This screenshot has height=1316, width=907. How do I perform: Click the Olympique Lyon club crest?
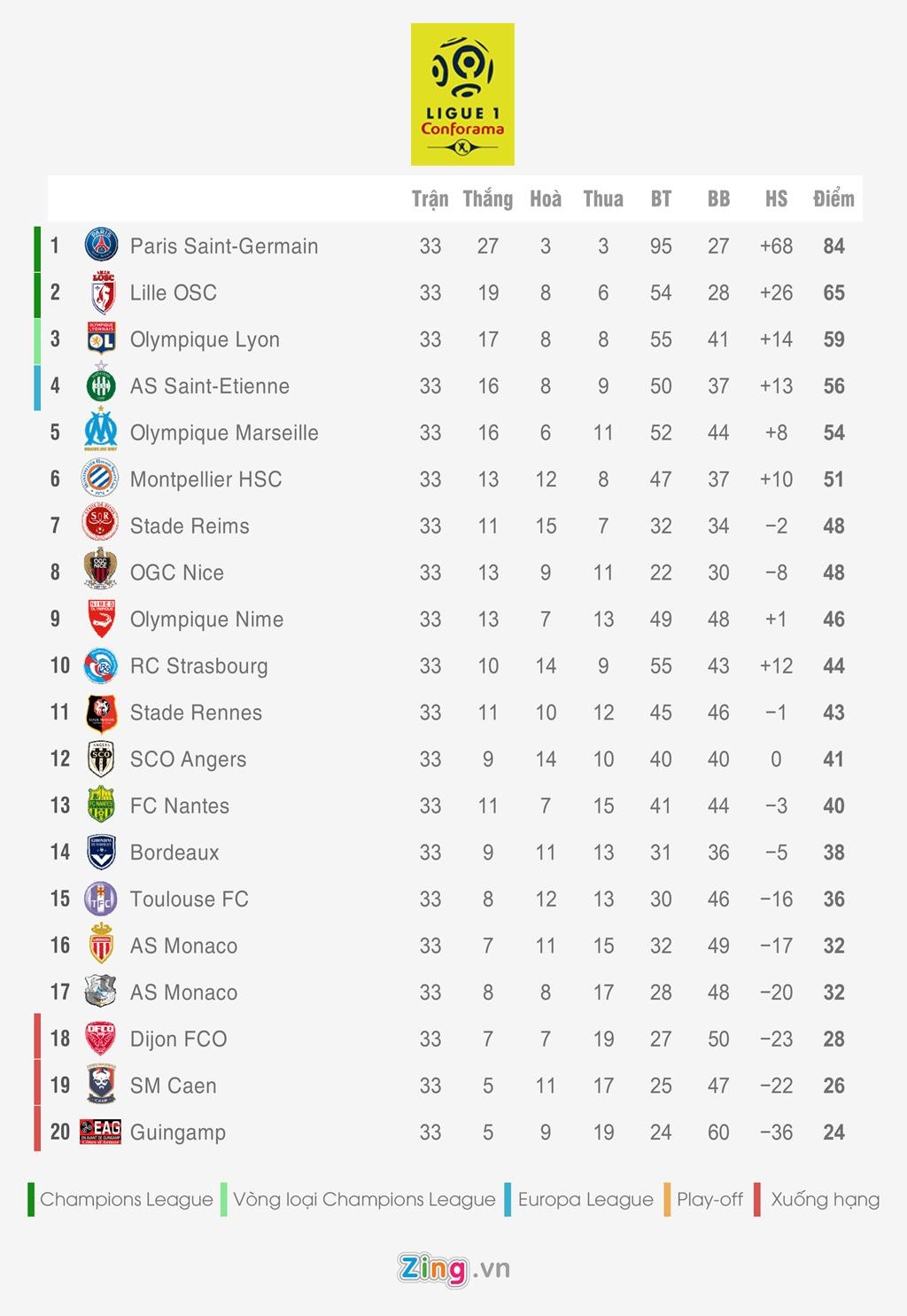pos(101,339)
